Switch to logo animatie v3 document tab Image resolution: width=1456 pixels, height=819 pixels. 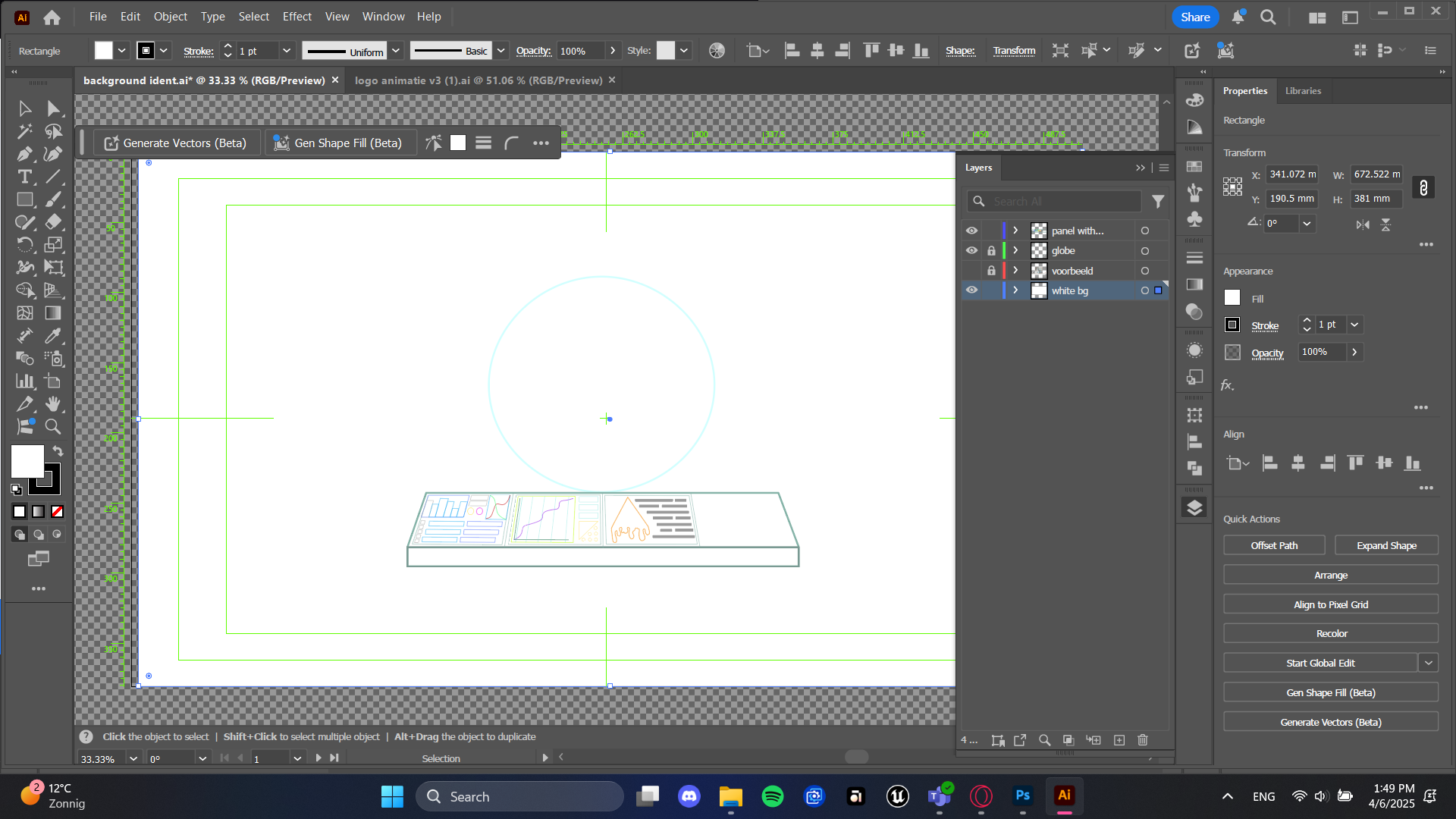478,80
